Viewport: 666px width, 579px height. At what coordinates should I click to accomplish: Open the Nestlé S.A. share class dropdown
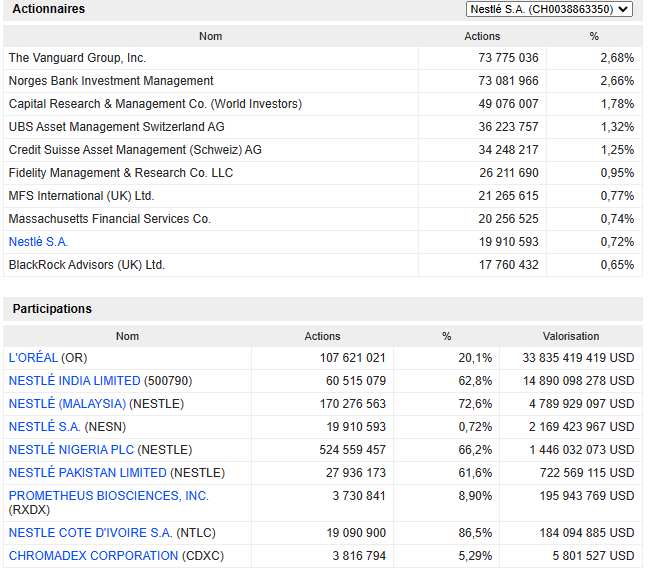coord(549,9)
